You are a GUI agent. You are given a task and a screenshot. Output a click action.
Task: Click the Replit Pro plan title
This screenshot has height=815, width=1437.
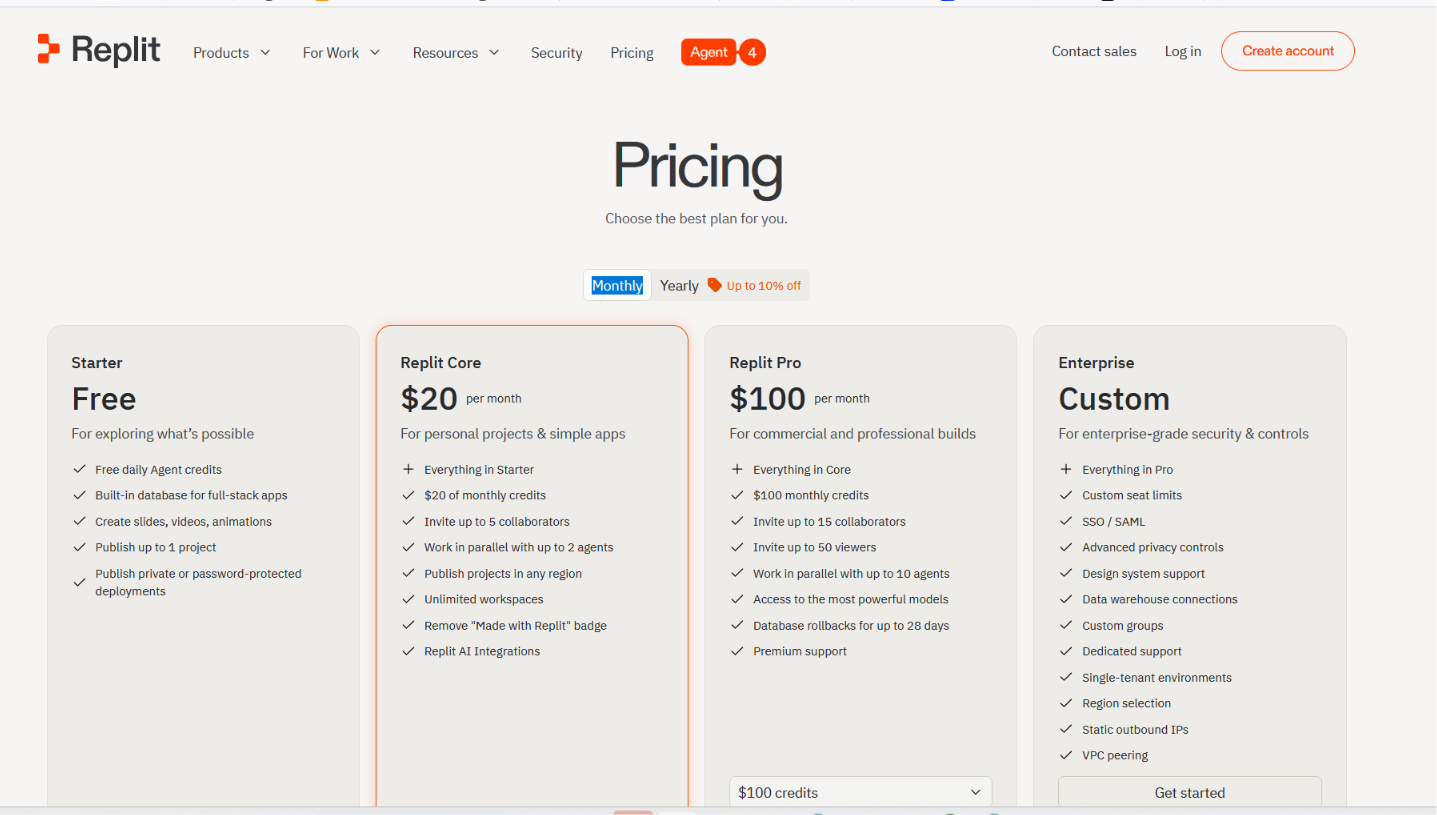[x=765, y=362]
